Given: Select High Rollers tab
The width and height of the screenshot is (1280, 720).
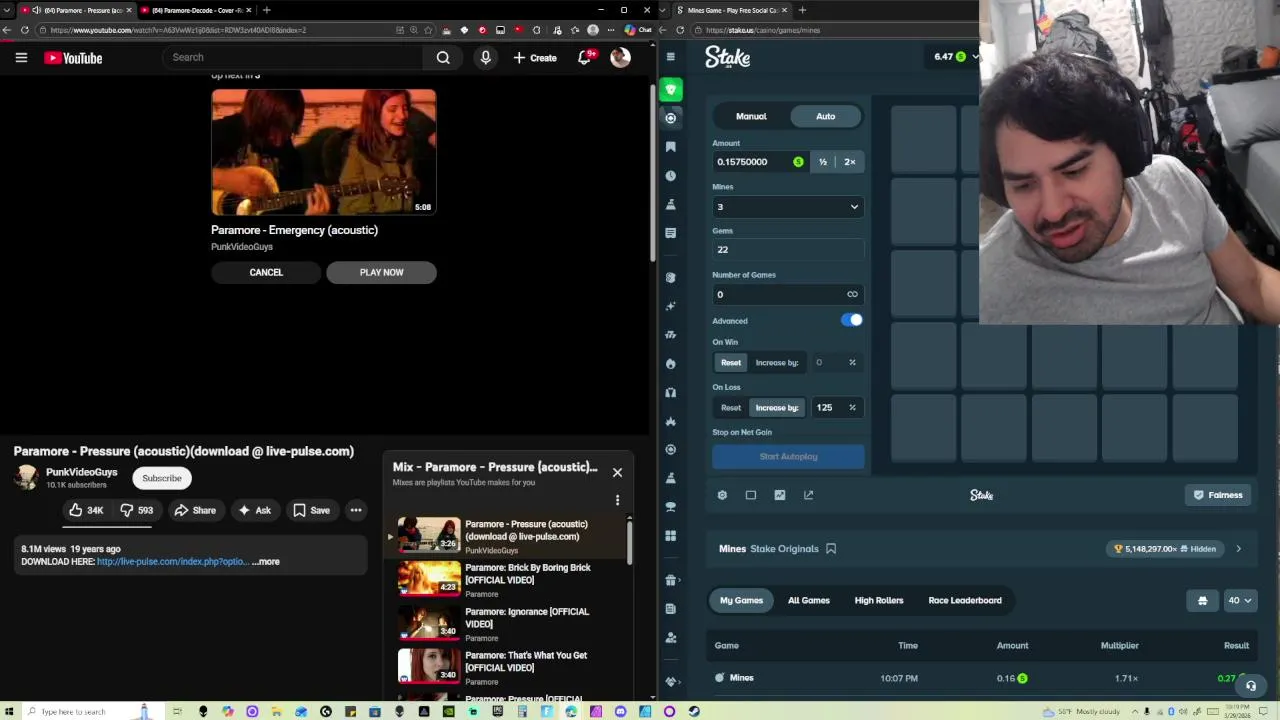Looking at the screenshot, I should [879, 601].
